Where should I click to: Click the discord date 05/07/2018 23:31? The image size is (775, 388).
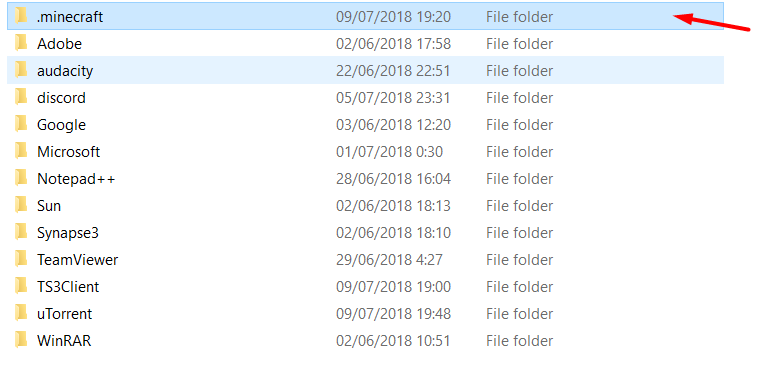click(393, 98)
